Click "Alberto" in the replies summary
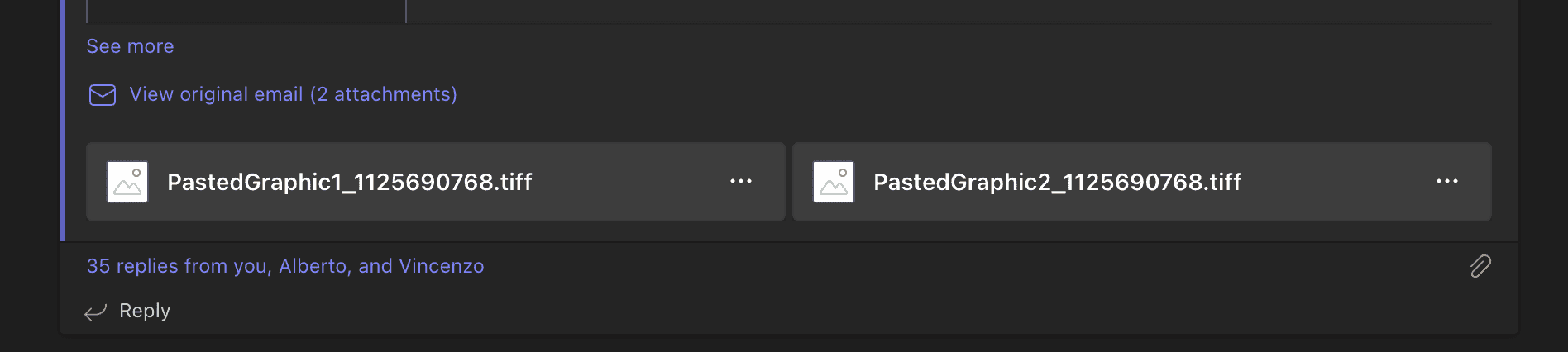 (x=313, y=266)
